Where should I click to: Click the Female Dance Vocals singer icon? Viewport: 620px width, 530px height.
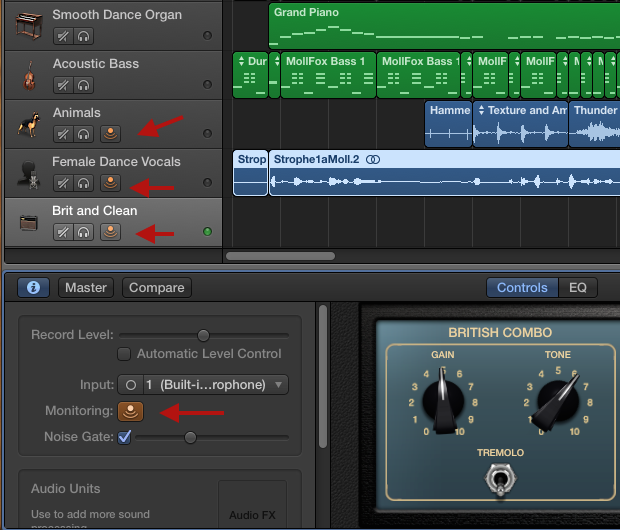point(29,174)
